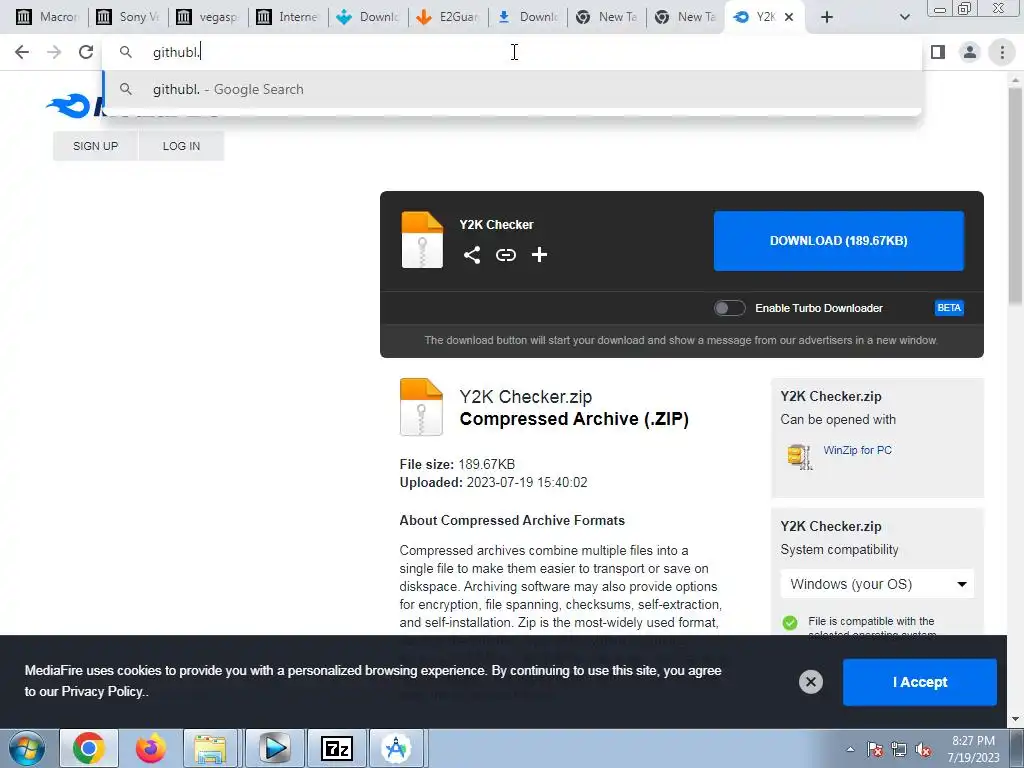Click the BETA badge

tap(949, 308)
